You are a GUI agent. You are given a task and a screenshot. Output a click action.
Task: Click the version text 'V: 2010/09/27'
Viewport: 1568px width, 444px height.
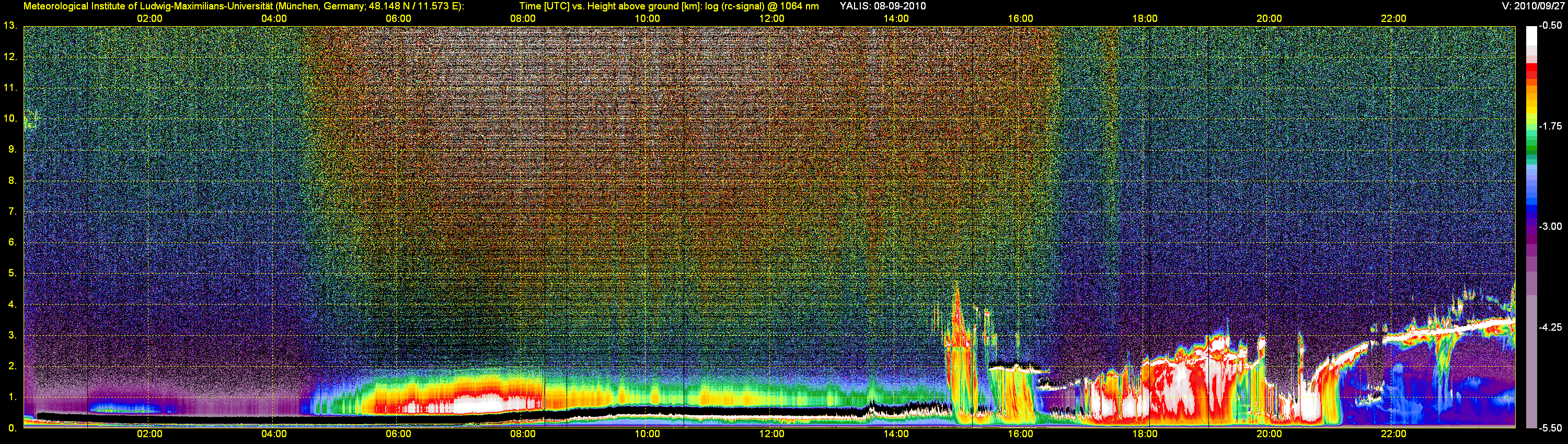click(1532, 6)
